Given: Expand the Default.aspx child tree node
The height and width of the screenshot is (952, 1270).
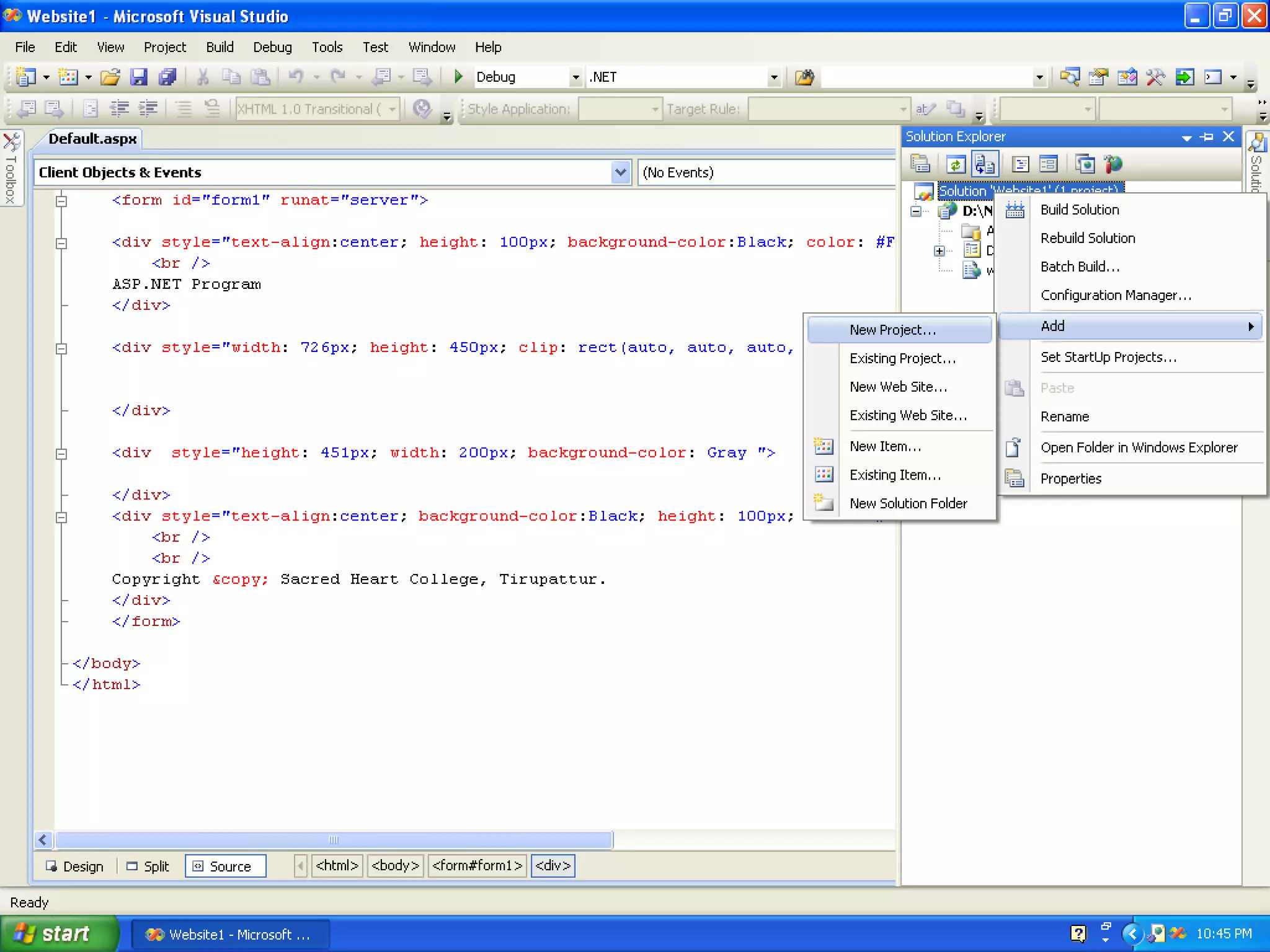Looking at the screenshot, I should (939, 251).
